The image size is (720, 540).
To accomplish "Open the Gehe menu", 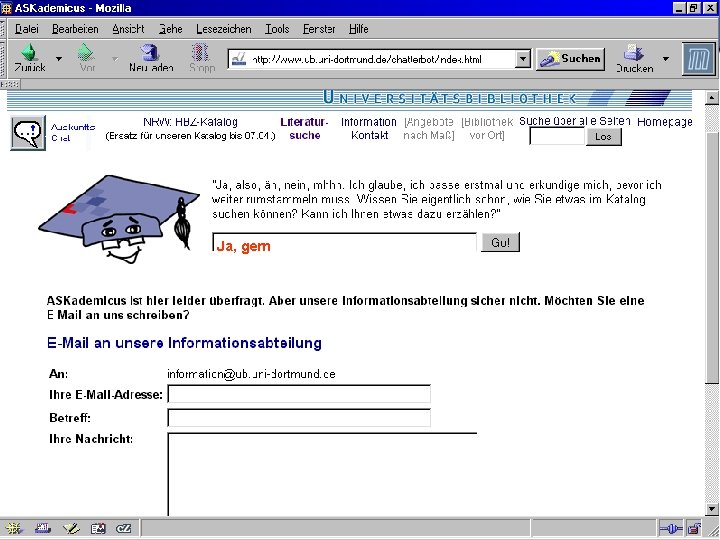I will 170,29.
